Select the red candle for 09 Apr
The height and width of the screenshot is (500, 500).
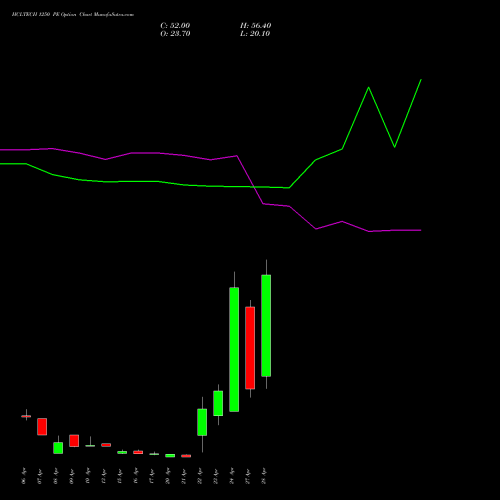click(x=74, y=441)
